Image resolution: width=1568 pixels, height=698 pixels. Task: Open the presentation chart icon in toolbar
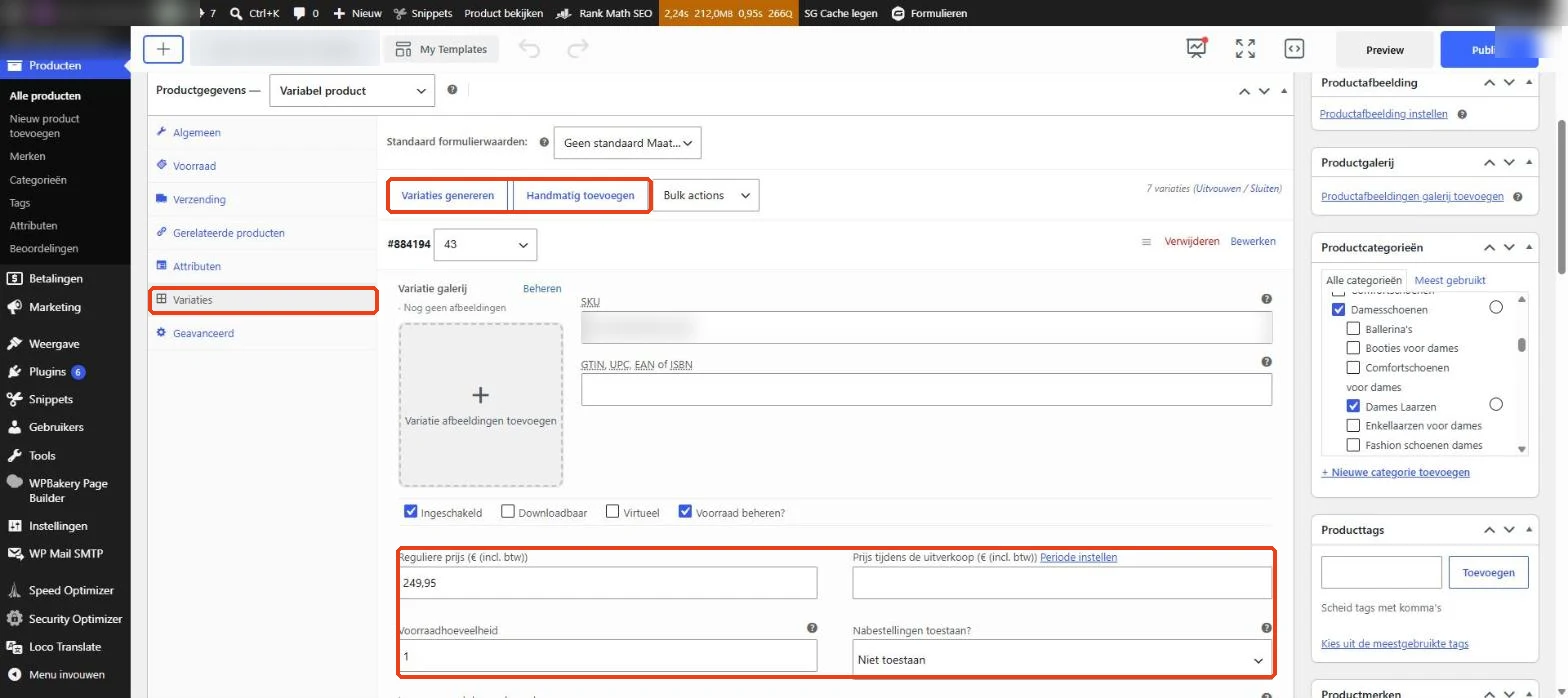tap(1197, 48)
